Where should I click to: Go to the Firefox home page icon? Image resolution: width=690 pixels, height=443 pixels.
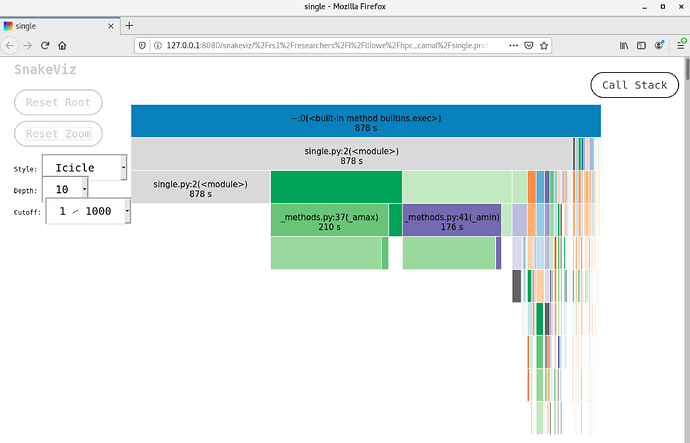tap(62, 46)
